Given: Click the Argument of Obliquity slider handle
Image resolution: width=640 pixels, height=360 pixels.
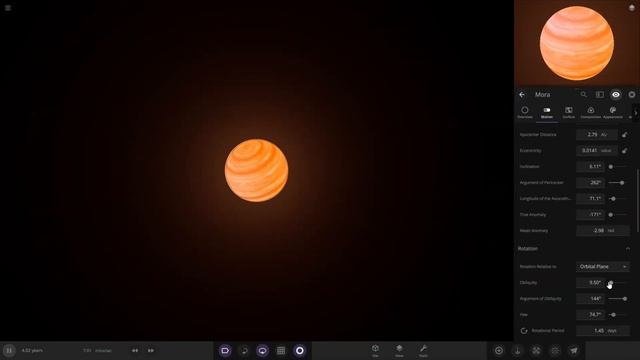Looking at the screenshot, I should click(x=624, y=299).
